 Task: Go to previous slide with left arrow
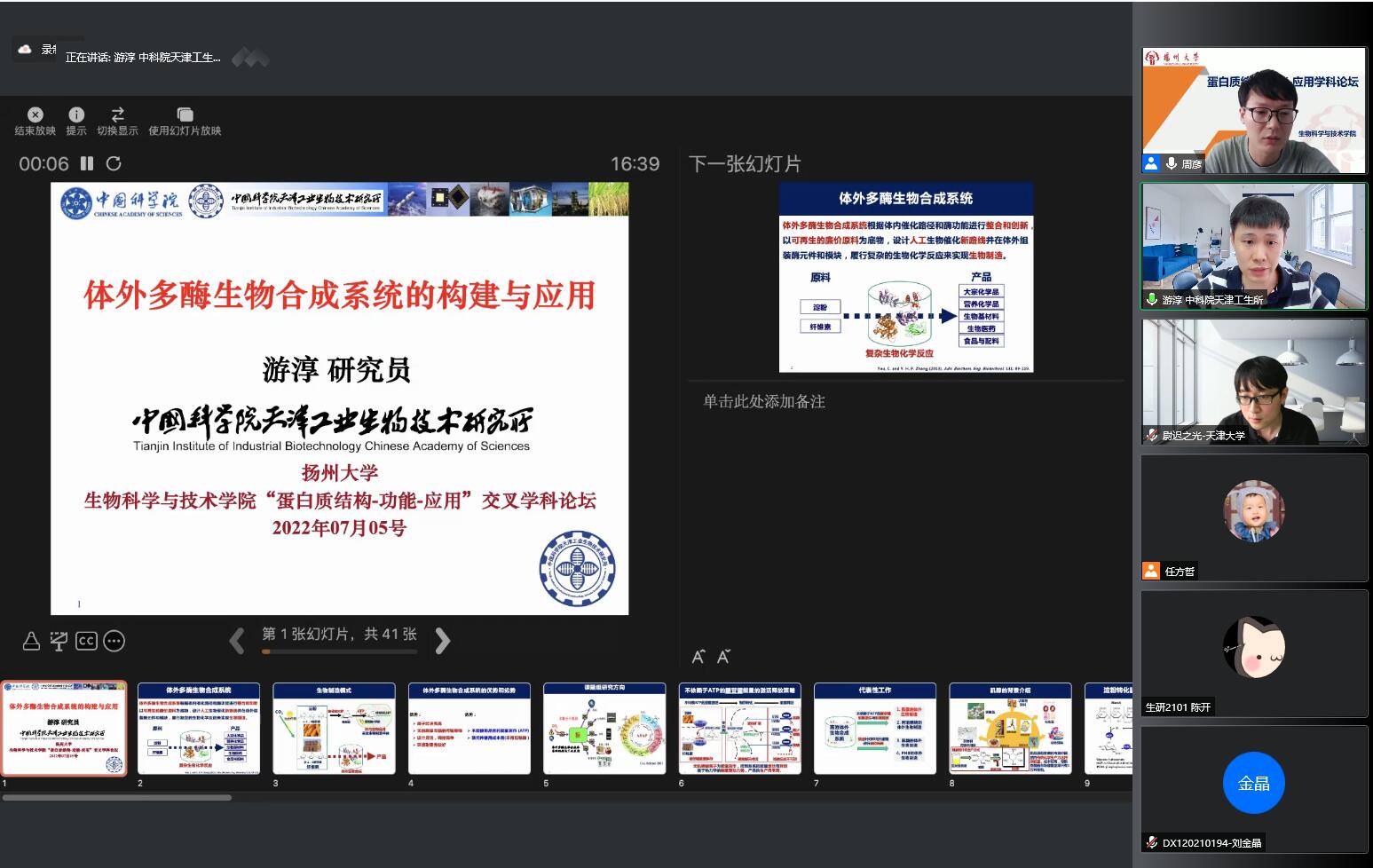237,640
